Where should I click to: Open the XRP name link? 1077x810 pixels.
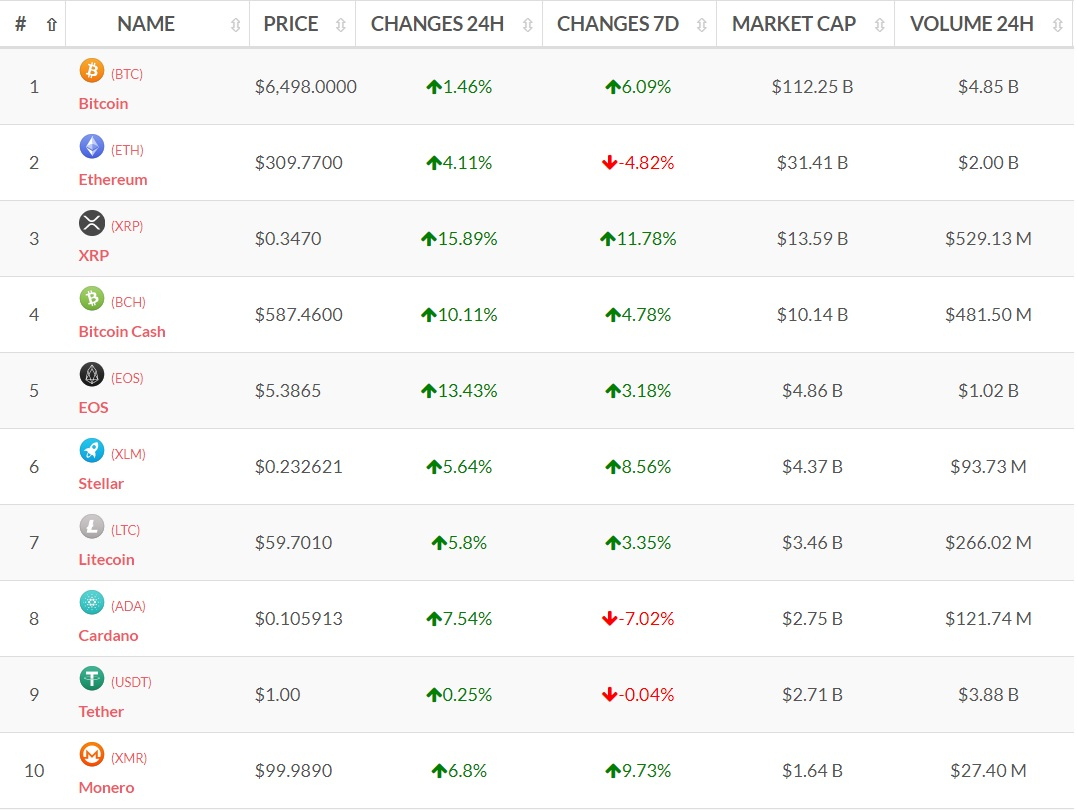(x=93, y=256)
